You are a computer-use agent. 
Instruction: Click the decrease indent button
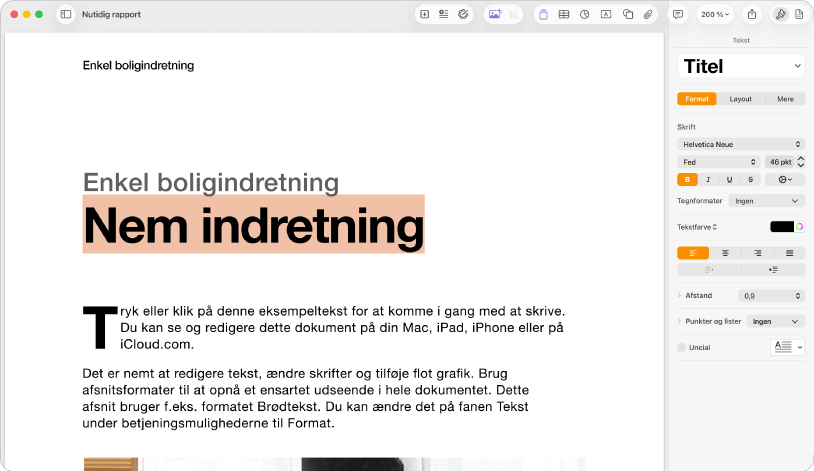(x=709, y=270)
